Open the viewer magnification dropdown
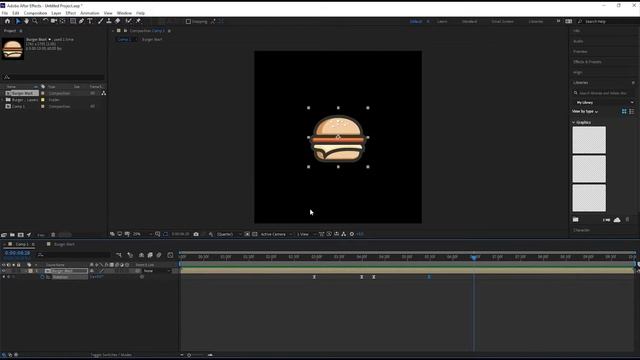 (142, 234)
